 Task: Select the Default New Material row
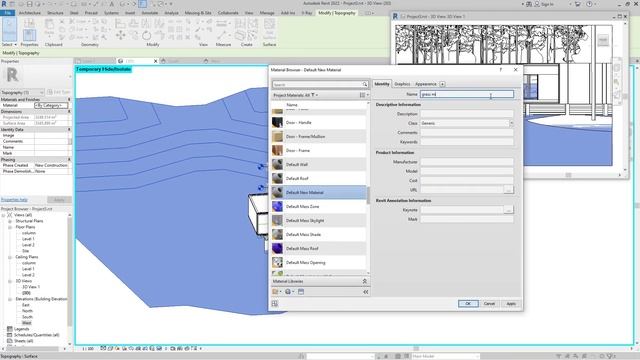pyautogui.click(x=319, y=192)
